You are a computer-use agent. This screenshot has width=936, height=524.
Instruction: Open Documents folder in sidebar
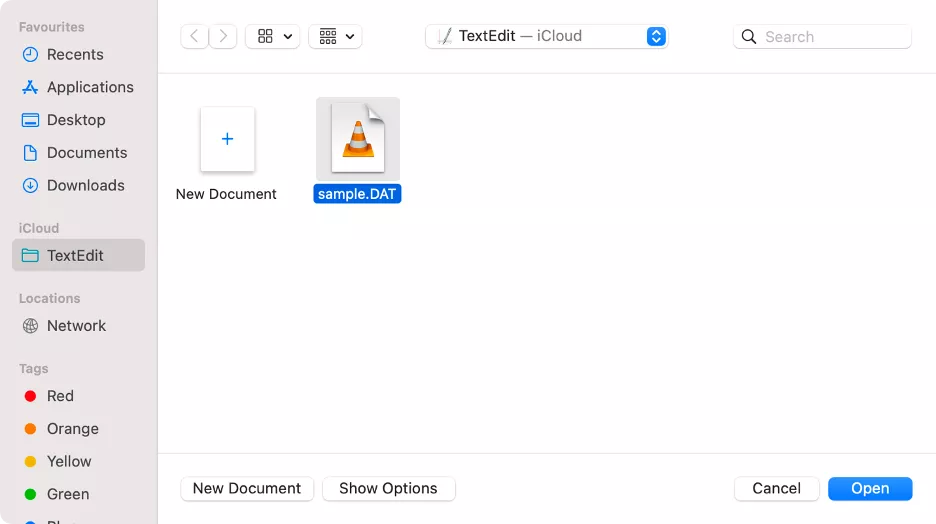coord(86,153)
